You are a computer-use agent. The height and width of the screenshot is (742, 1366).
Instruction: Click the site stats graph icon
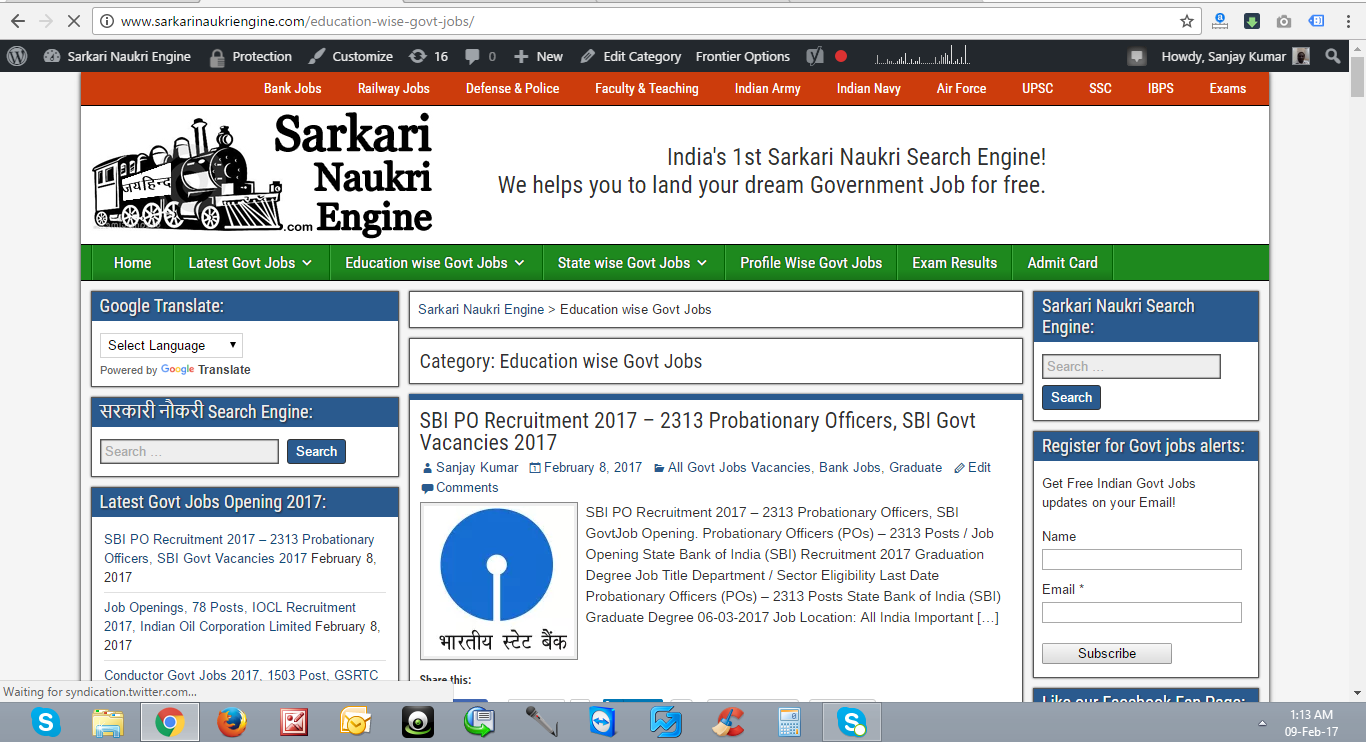pyautogui.click(x=920, y=56)
